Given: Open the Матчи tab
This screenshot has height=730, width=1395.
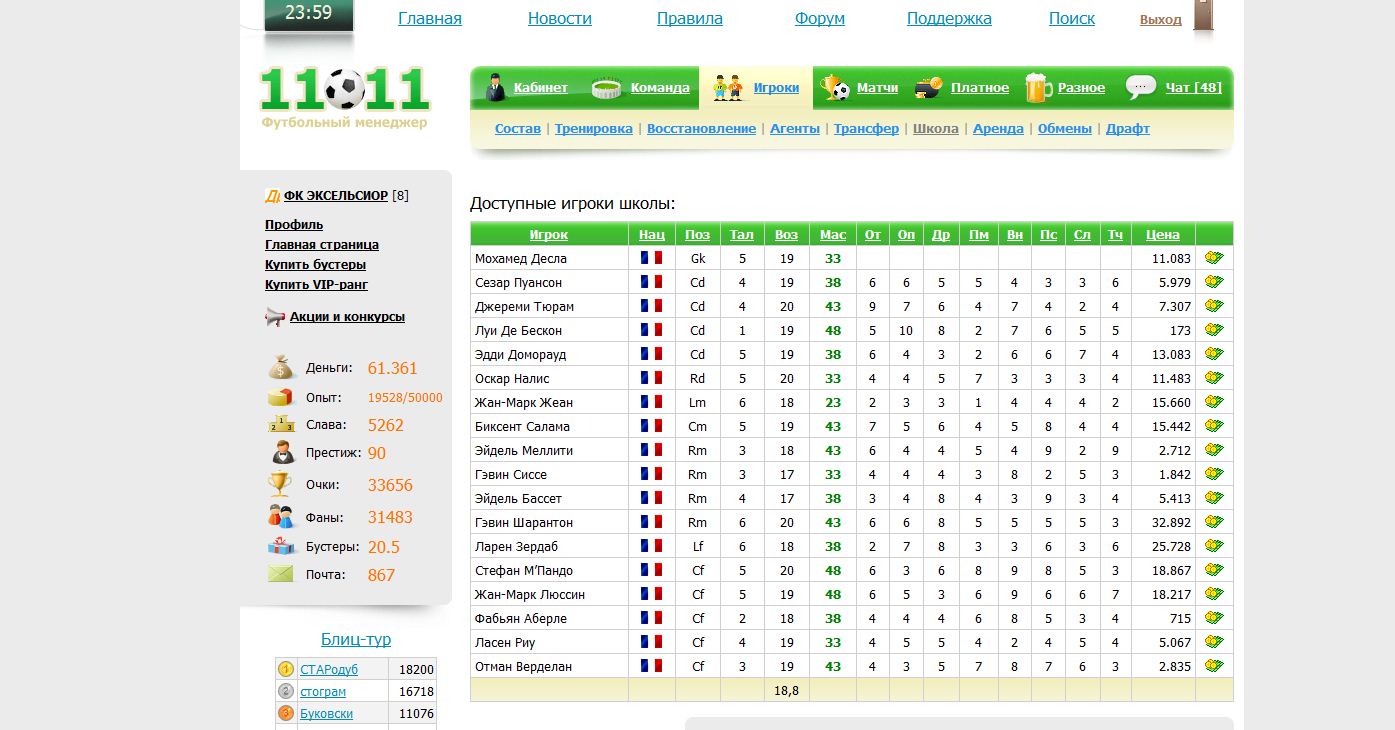Looking at the screenshot, I should (877, 88).
